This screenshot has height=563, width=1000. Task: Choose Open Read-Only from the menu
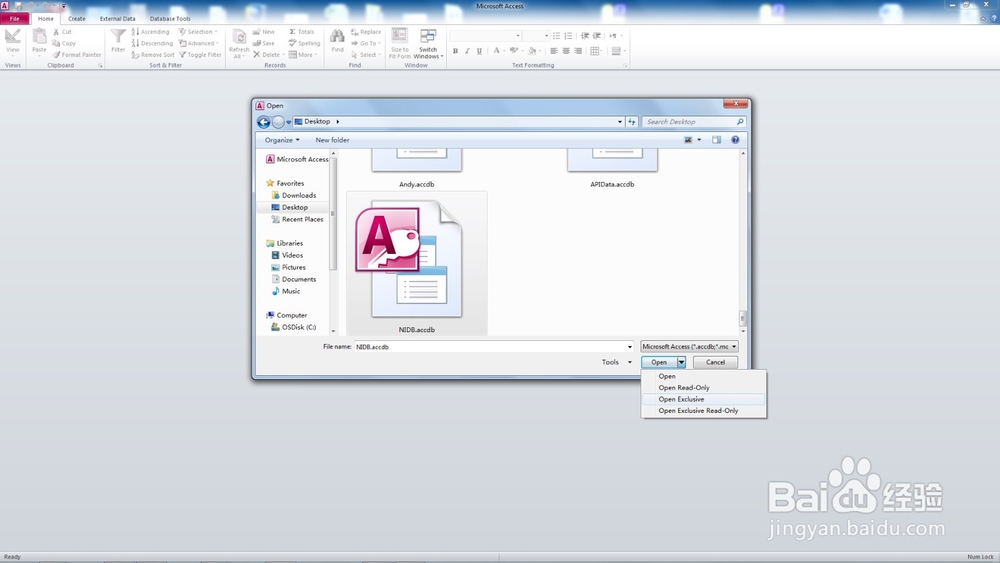pyautogui.click(x=703, y=388)
